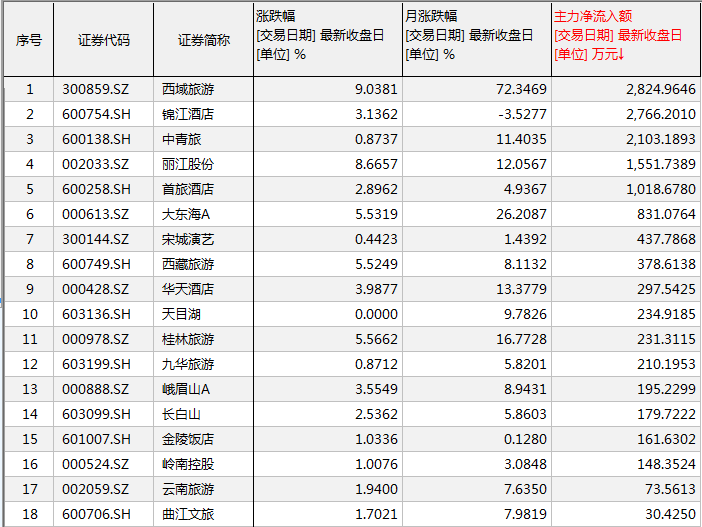Sort by 主力净流入额 column header
The height and width of the screenshot is (527, 702).
tap(625, 39)
